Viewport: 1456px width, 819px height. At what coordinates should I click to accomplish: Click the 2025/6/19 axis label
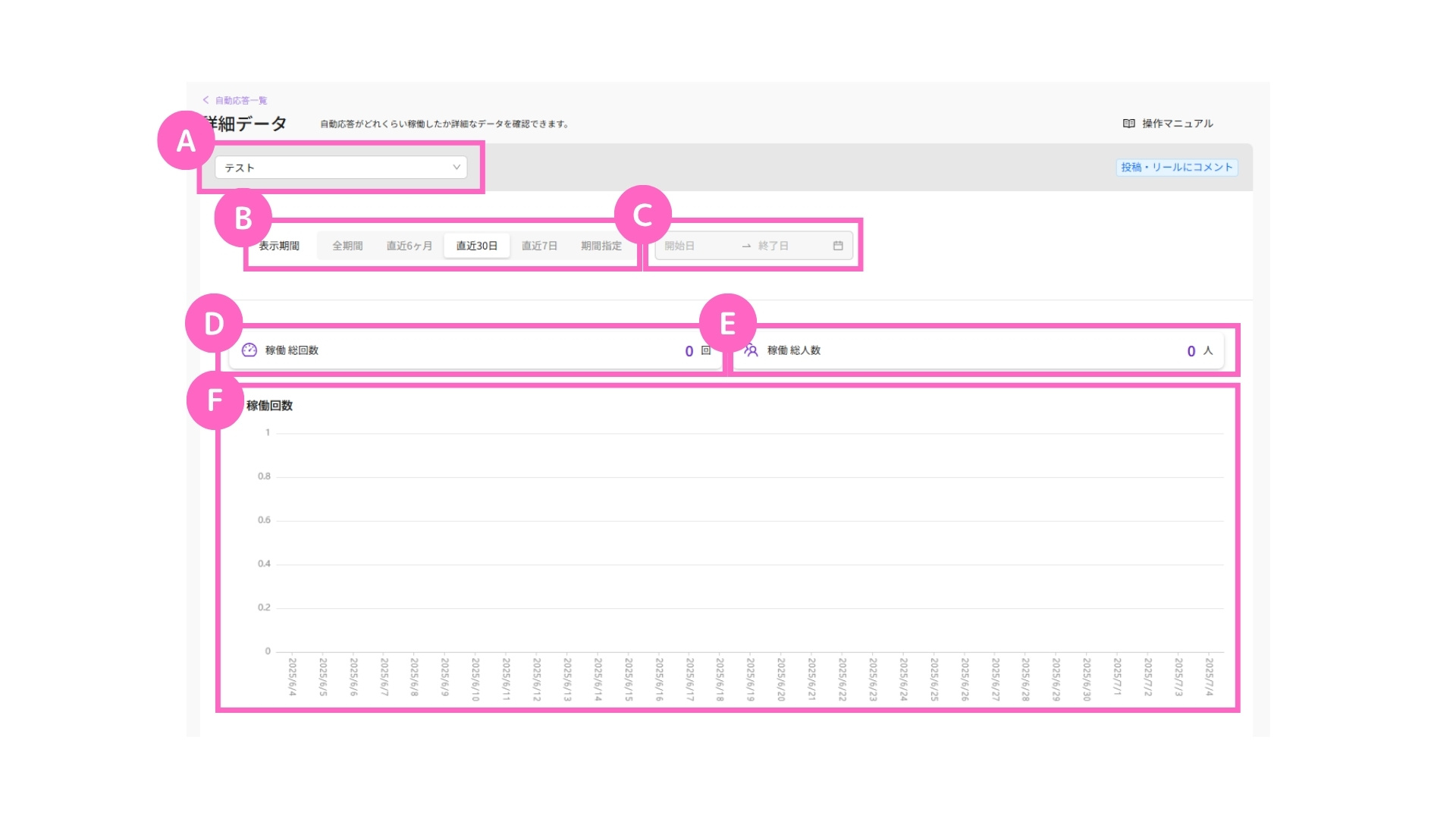click(750, 679)
